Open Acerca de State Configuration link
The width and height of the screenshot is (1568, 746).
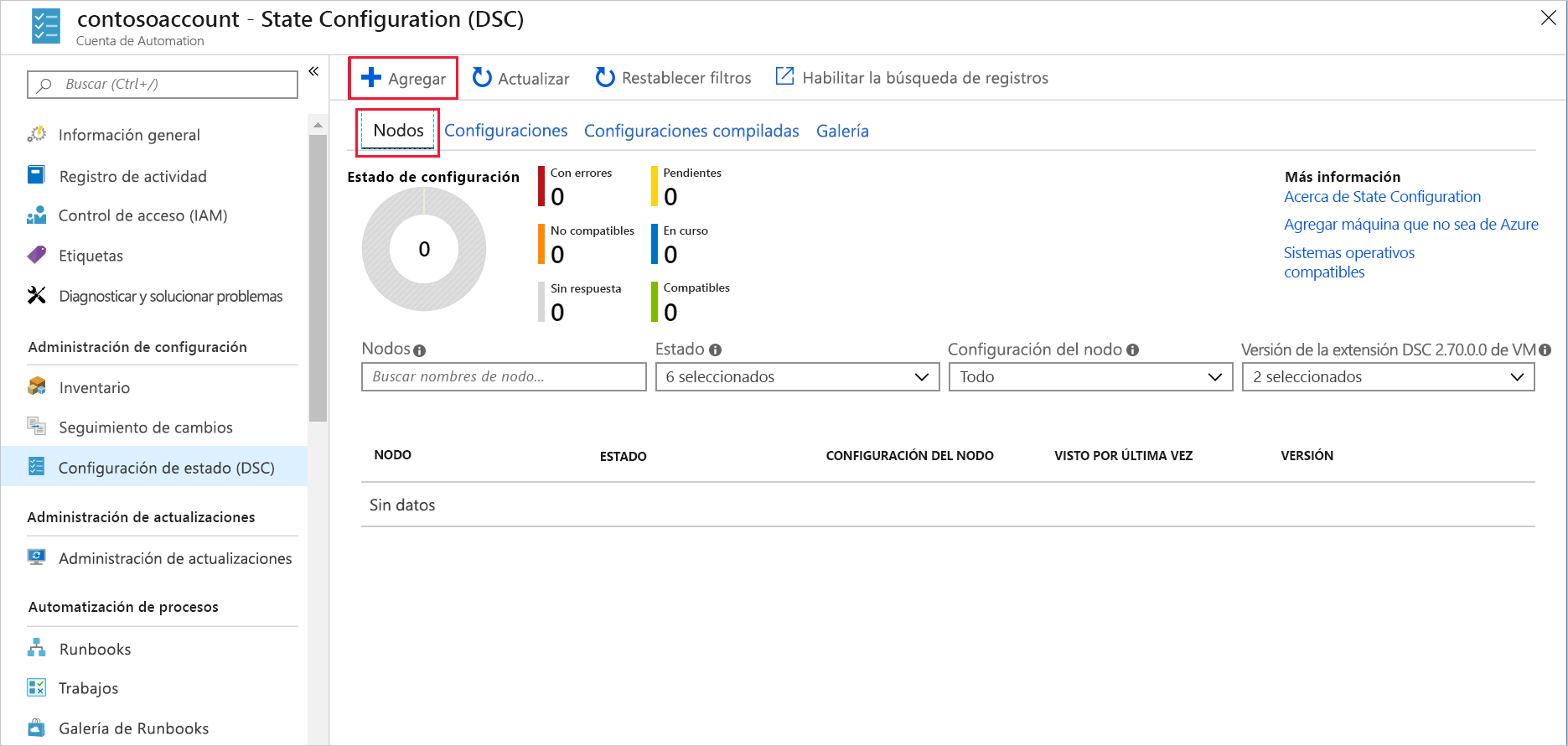[1382, 197]
